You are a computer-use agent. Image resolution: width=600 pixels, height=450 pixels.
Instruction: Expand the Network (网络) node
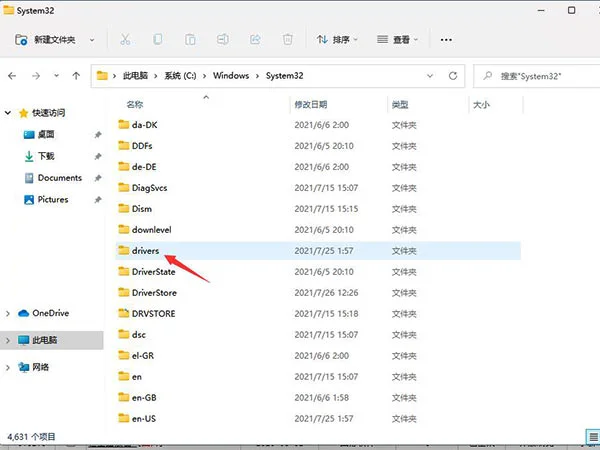coord(8,367)
